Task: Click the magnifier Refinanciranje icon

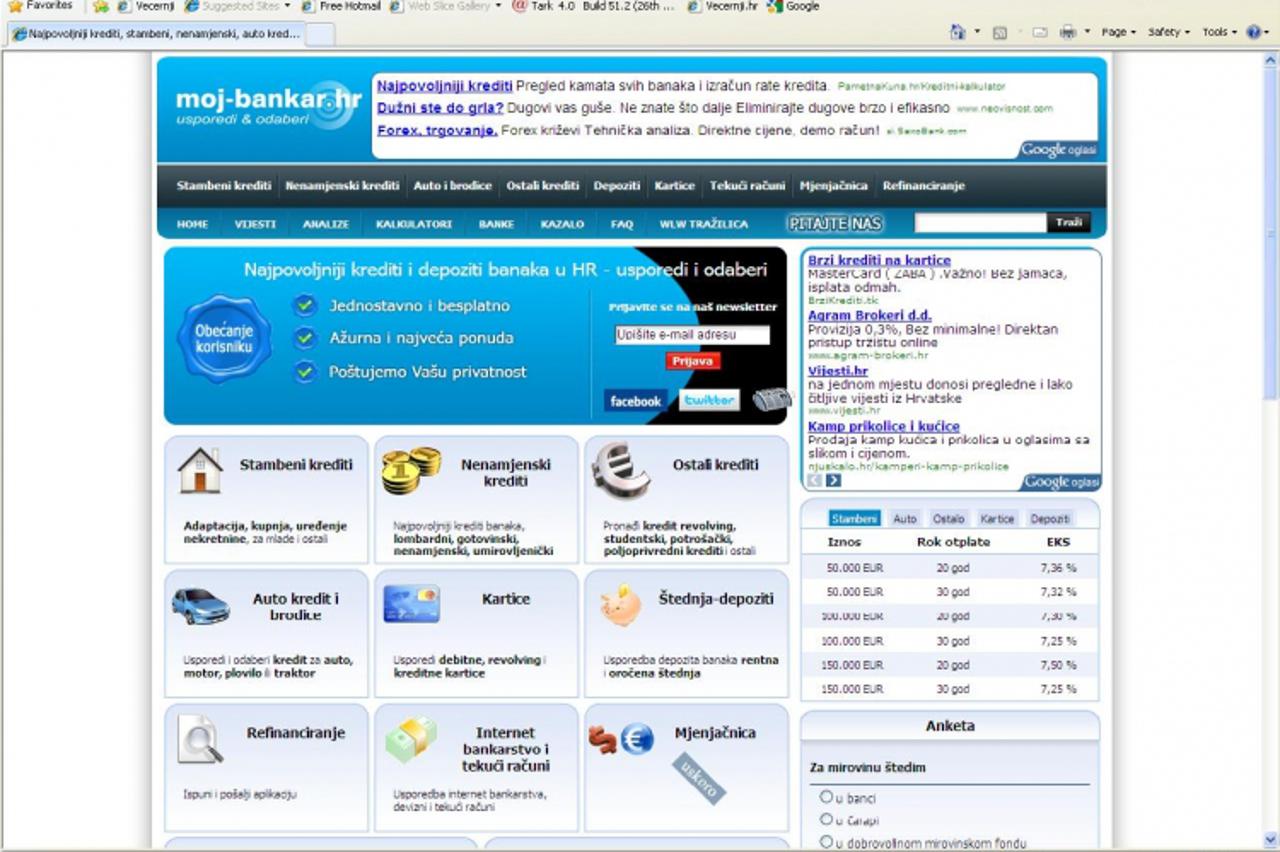Action: [x=200, y=739]
